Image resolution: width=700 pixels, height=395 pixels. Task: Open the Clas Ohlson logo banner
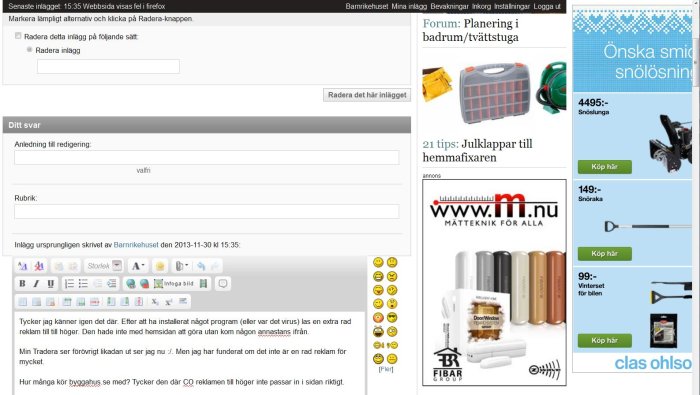(x=653, y=363)
